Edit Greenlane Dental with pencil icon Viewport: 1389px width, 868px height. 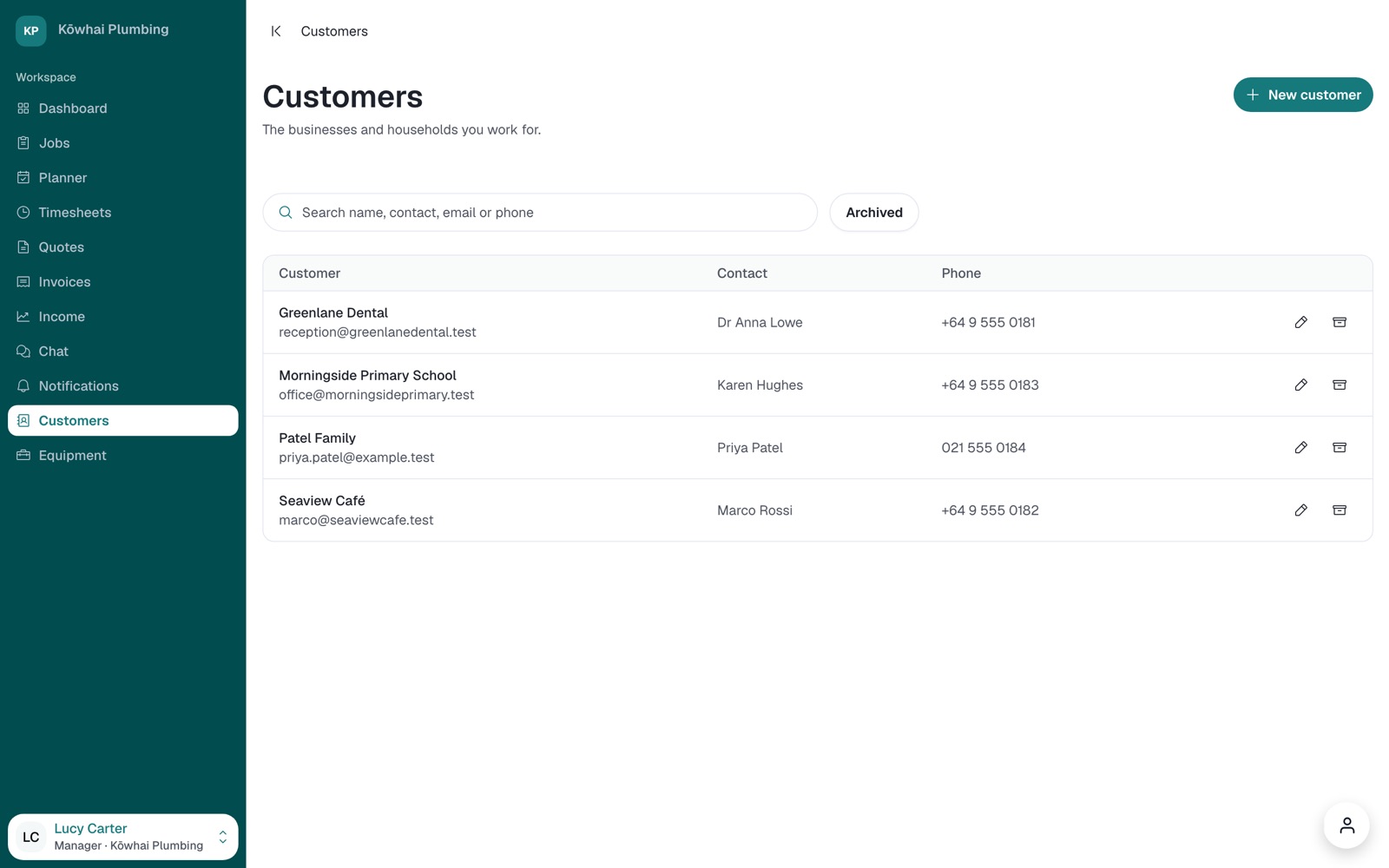coord(1300,322)
